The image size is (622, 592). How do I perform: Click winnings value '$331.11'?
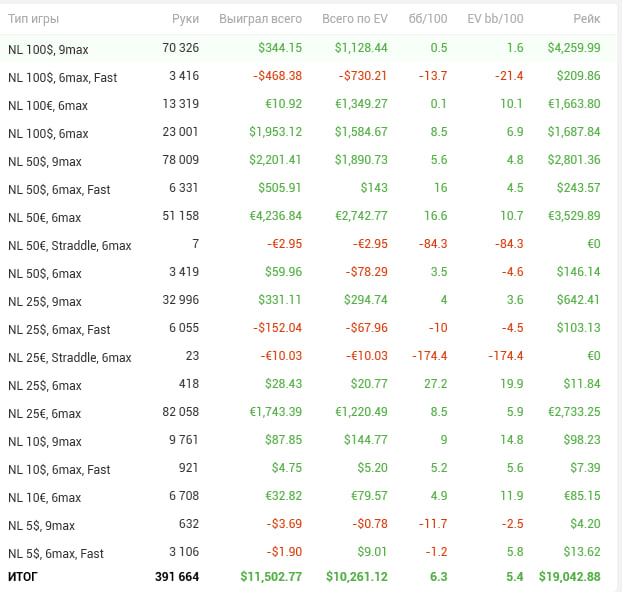point(280,300)
